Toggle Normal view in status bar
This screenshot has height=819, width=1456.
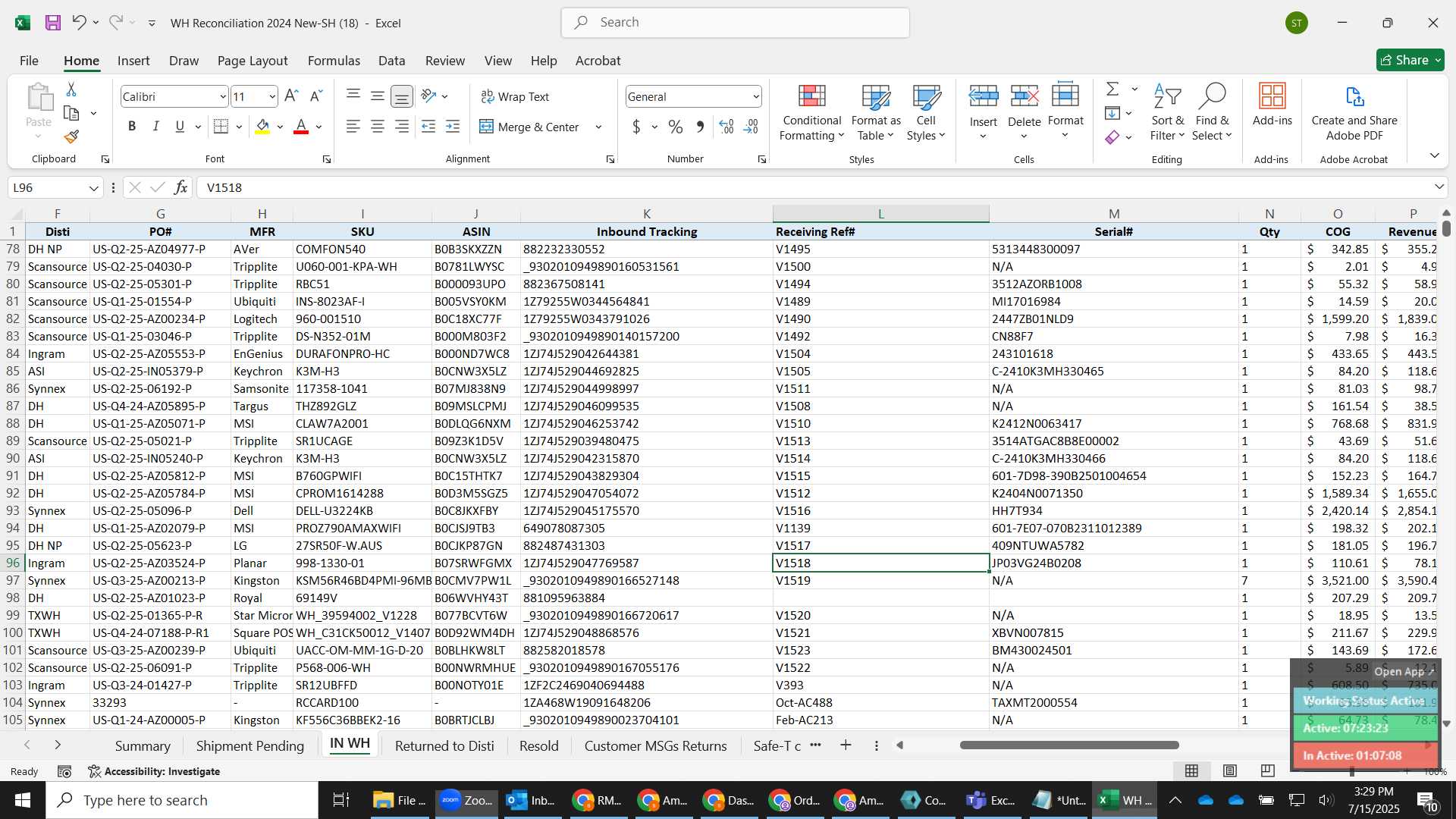coord(1192,771)
